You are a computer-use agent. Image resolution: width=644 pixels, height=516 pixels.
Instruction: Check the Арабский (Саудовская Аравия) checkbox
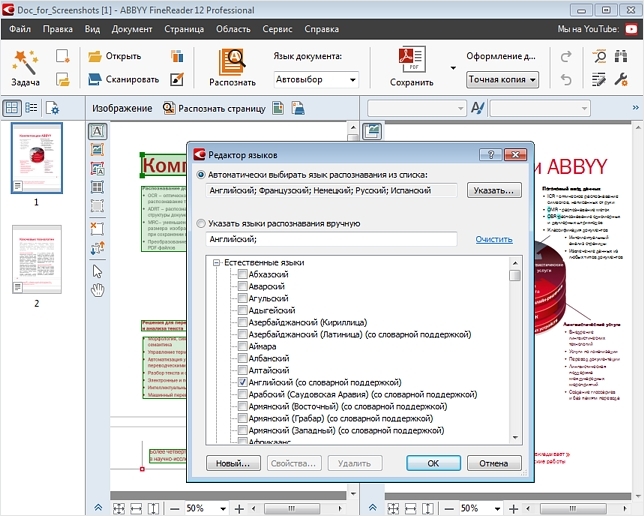pyautogui.click(x=242, y=394)
